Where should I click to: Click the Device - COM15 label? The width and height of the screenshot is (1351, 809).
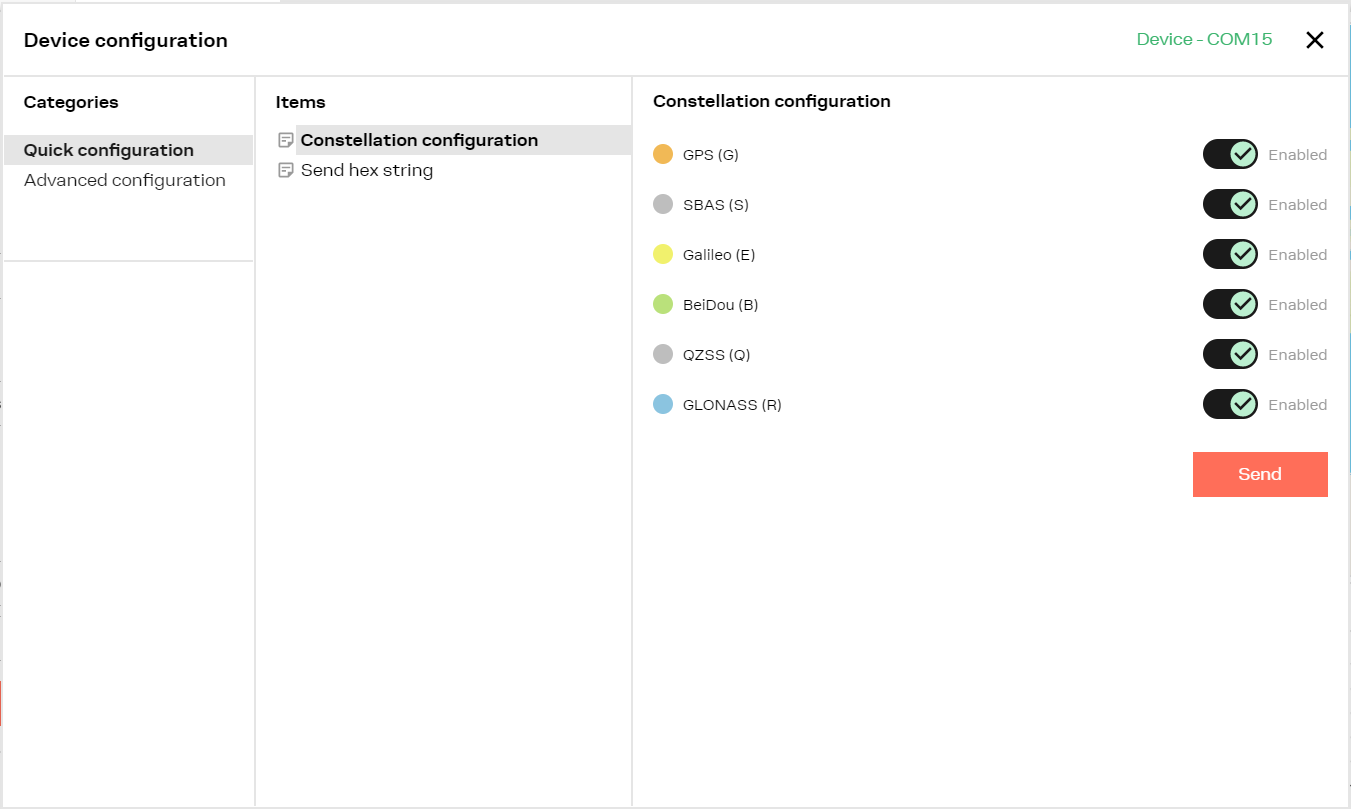coord(1204,40)
